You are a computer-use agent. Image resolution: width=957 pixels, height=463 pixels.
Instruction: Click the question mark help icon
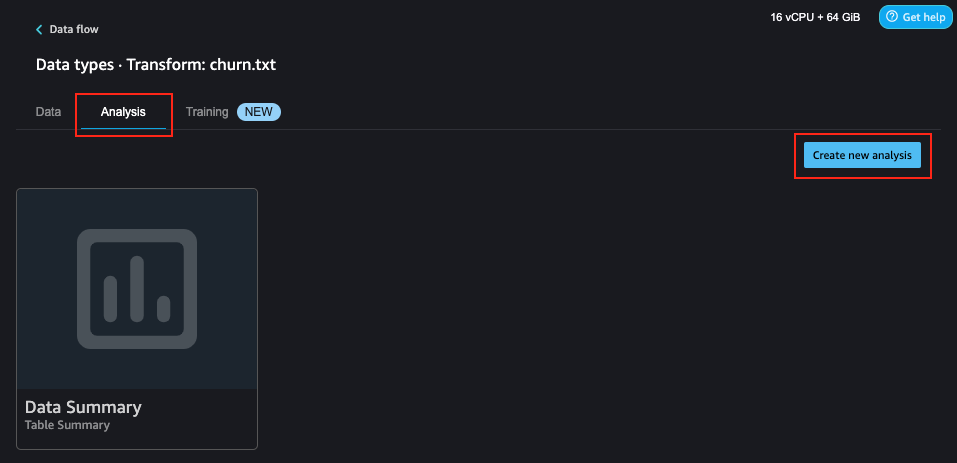[x=892, y=17]
